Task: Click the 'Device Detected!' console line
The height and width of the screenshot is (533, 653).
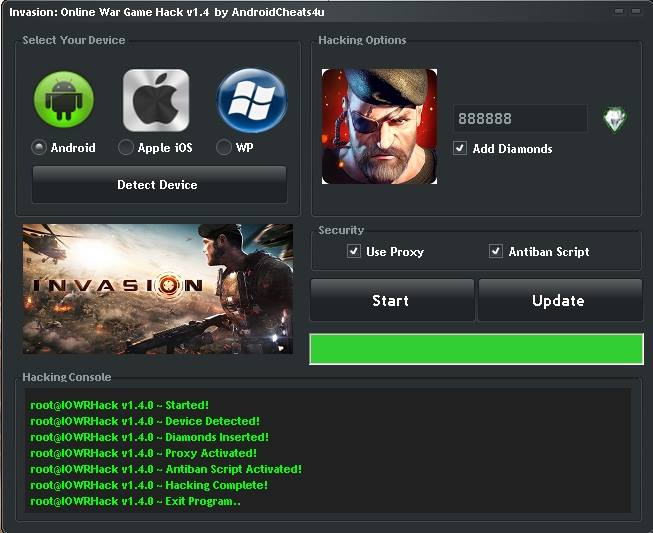Action: (145, 421)
